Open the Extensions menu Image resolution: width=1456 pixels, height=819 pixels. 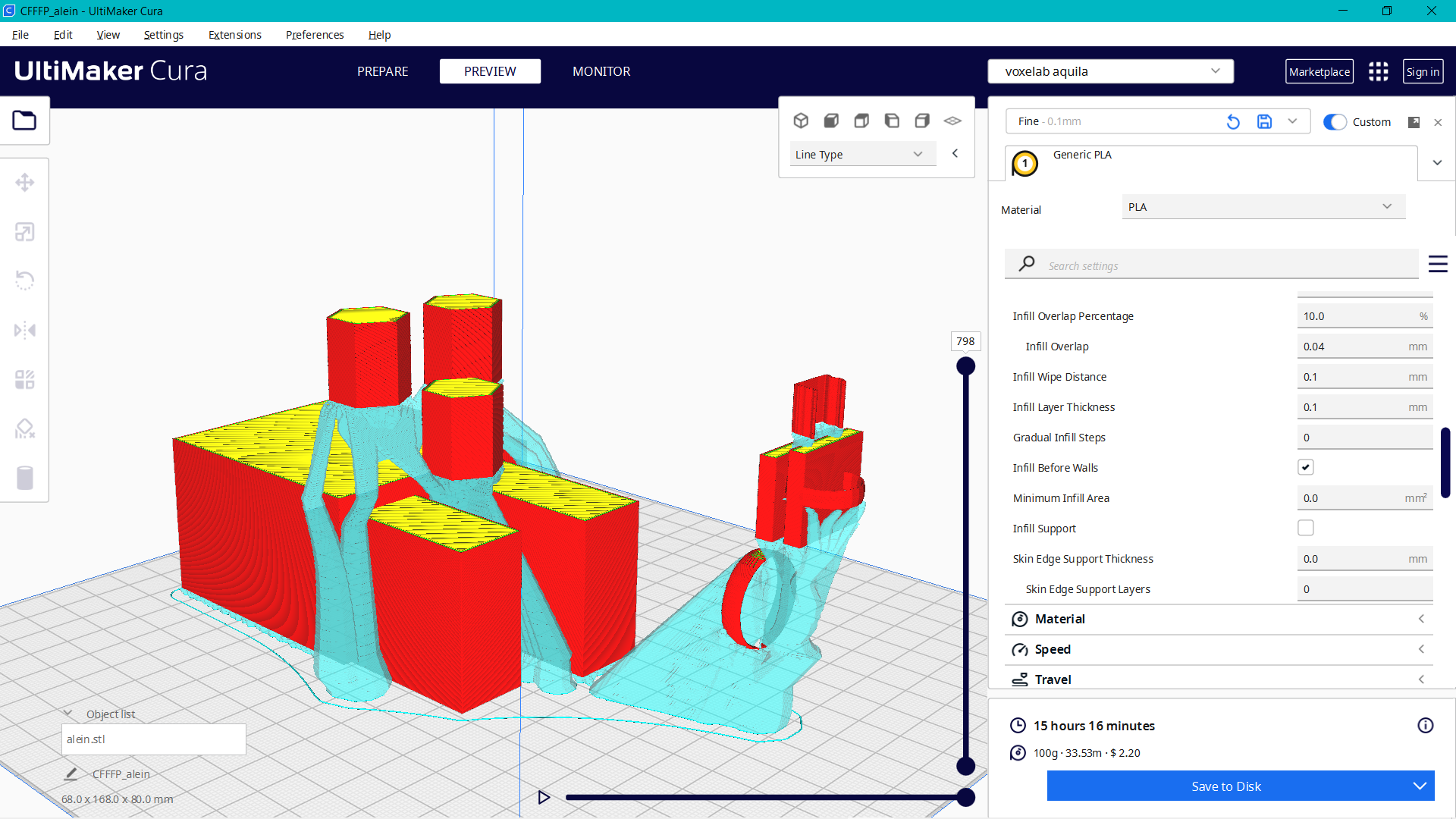pos(234,35)
